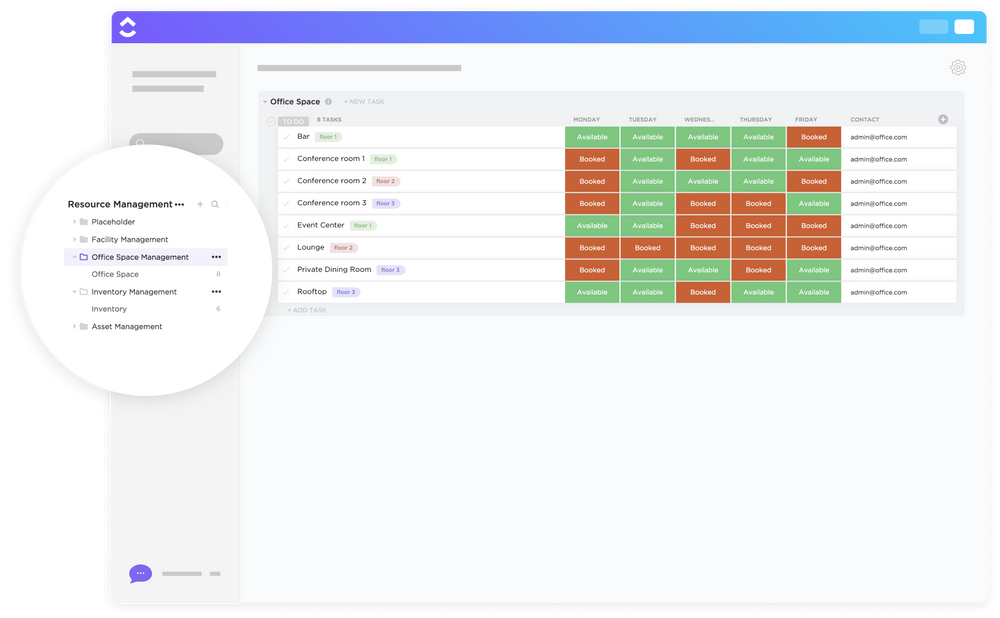Screen dimensions: 1000x618
Task: Open the chat bubble icon at bottom left
Action: coord(140,573)
